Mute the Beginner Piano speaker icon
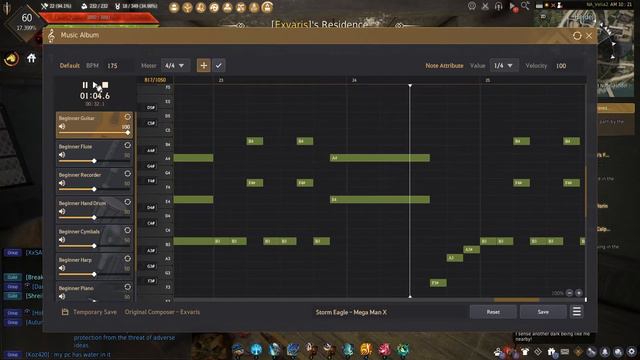 [62, 296]
